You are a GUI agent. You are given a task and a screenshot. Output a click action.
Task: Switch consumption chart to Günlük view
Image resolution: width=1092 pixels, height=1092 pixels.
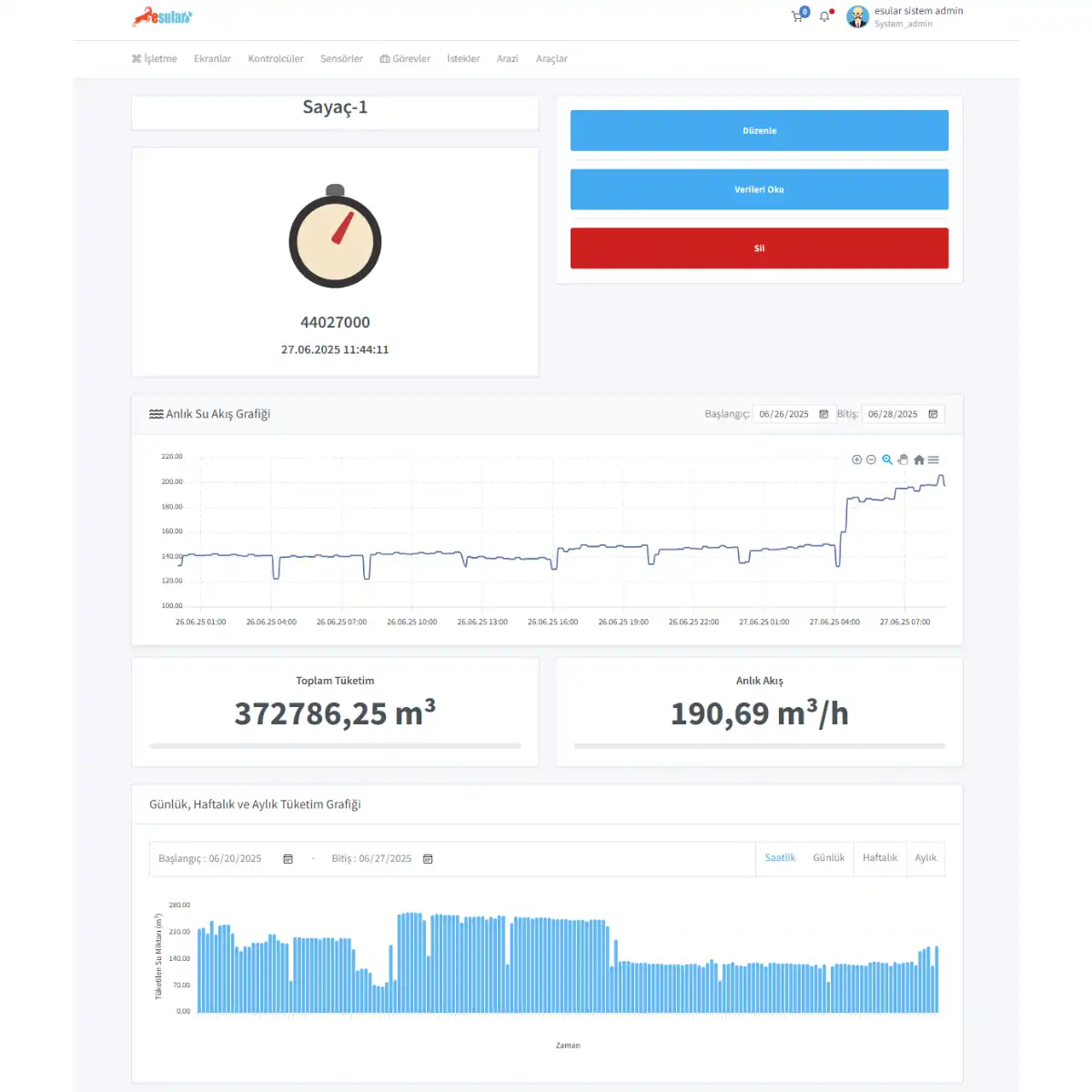[828, 858]
